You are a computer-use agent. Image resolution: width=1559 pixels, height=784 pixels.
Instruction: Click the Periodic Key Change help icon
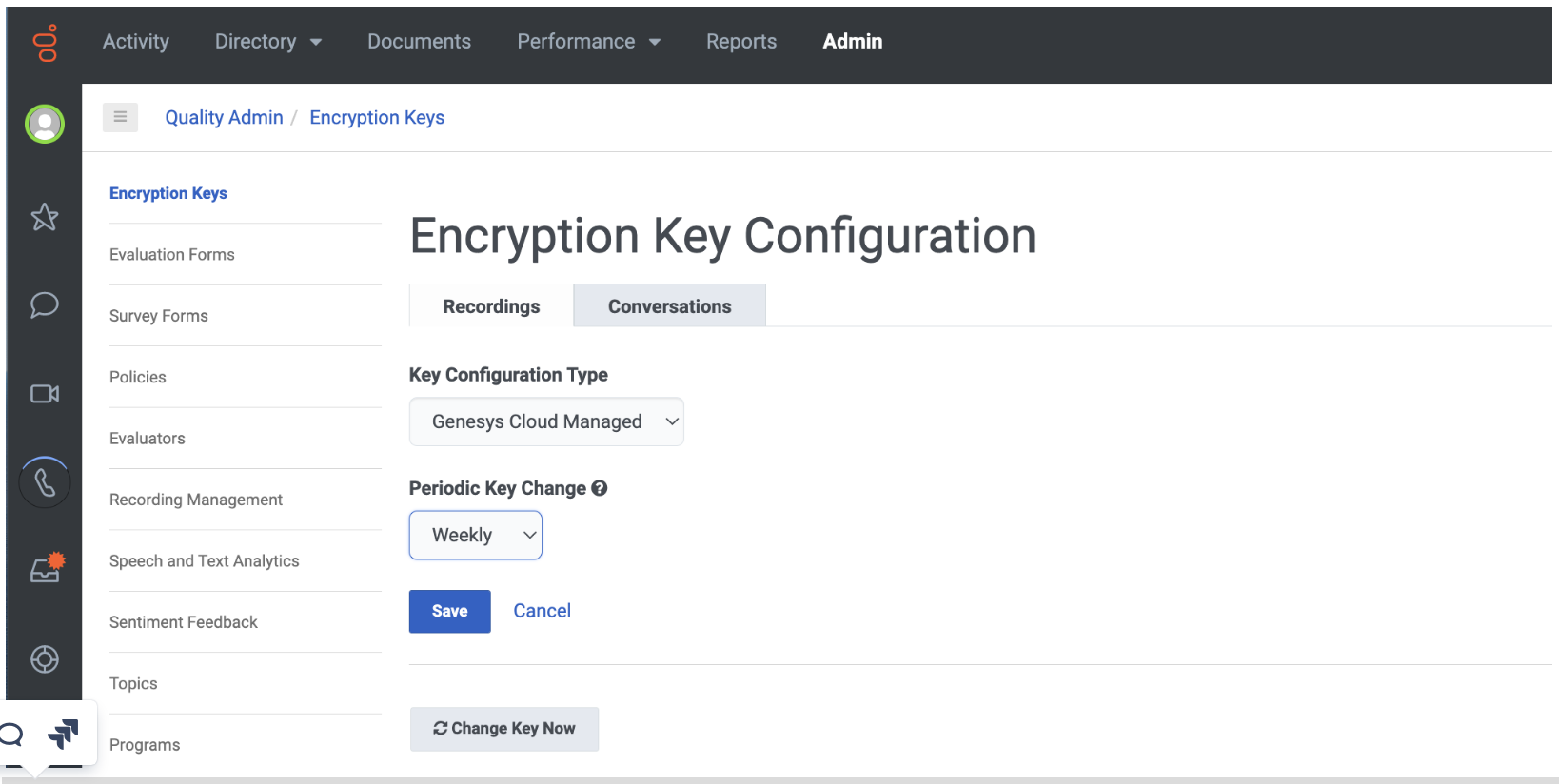click(600, 488)
